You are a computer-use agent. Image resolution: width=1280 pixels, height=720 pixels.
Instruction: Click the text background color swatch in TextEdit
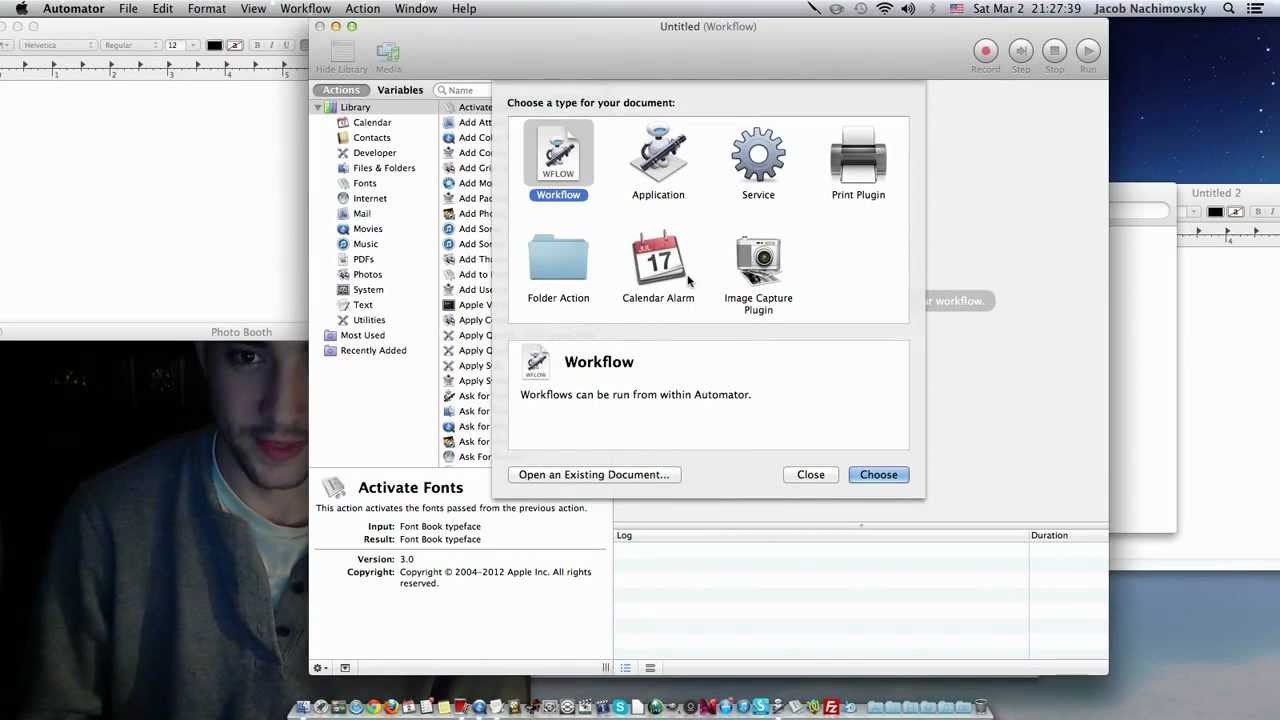(235, 45)
